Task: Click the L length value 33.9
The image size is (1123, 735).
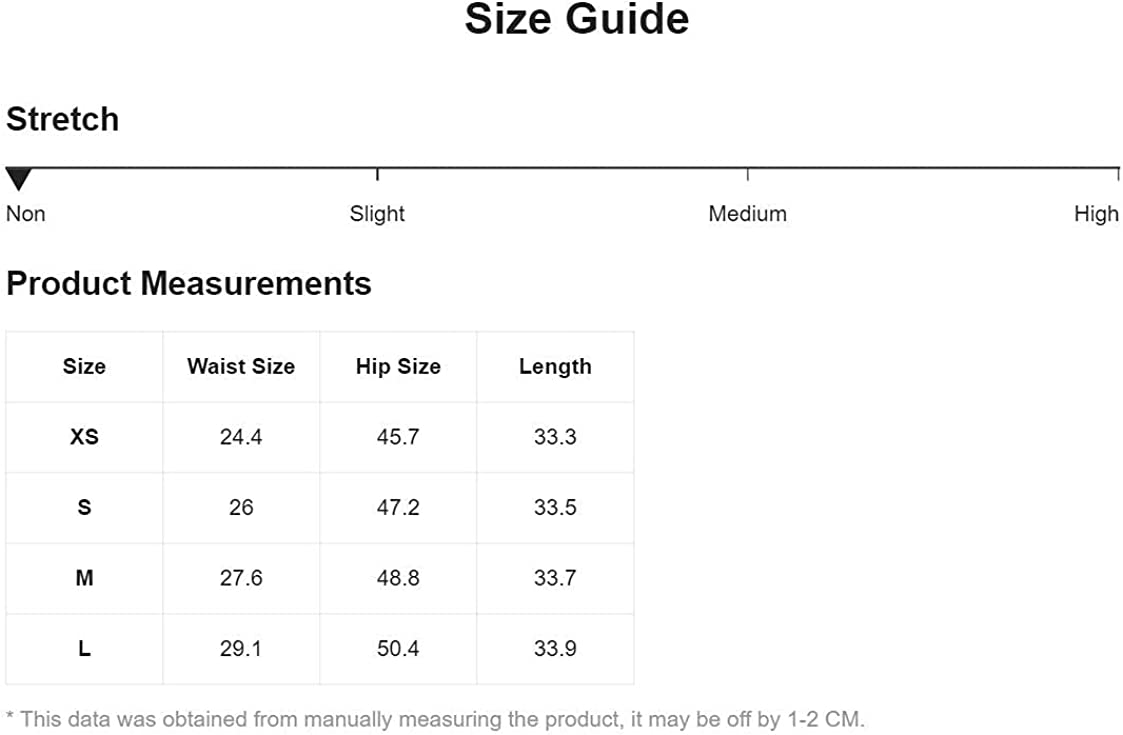Action: coord(555,649)
